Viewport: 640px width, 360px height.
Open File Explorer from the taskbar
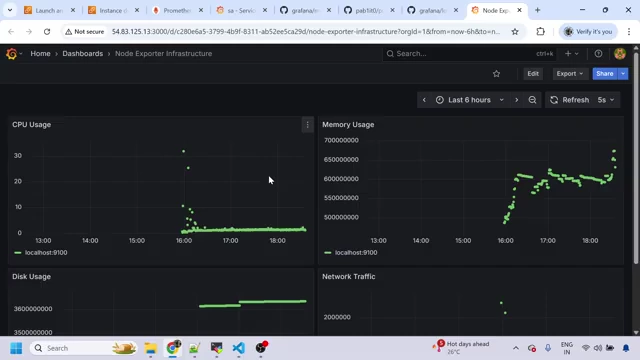click(x=151, y=348)
